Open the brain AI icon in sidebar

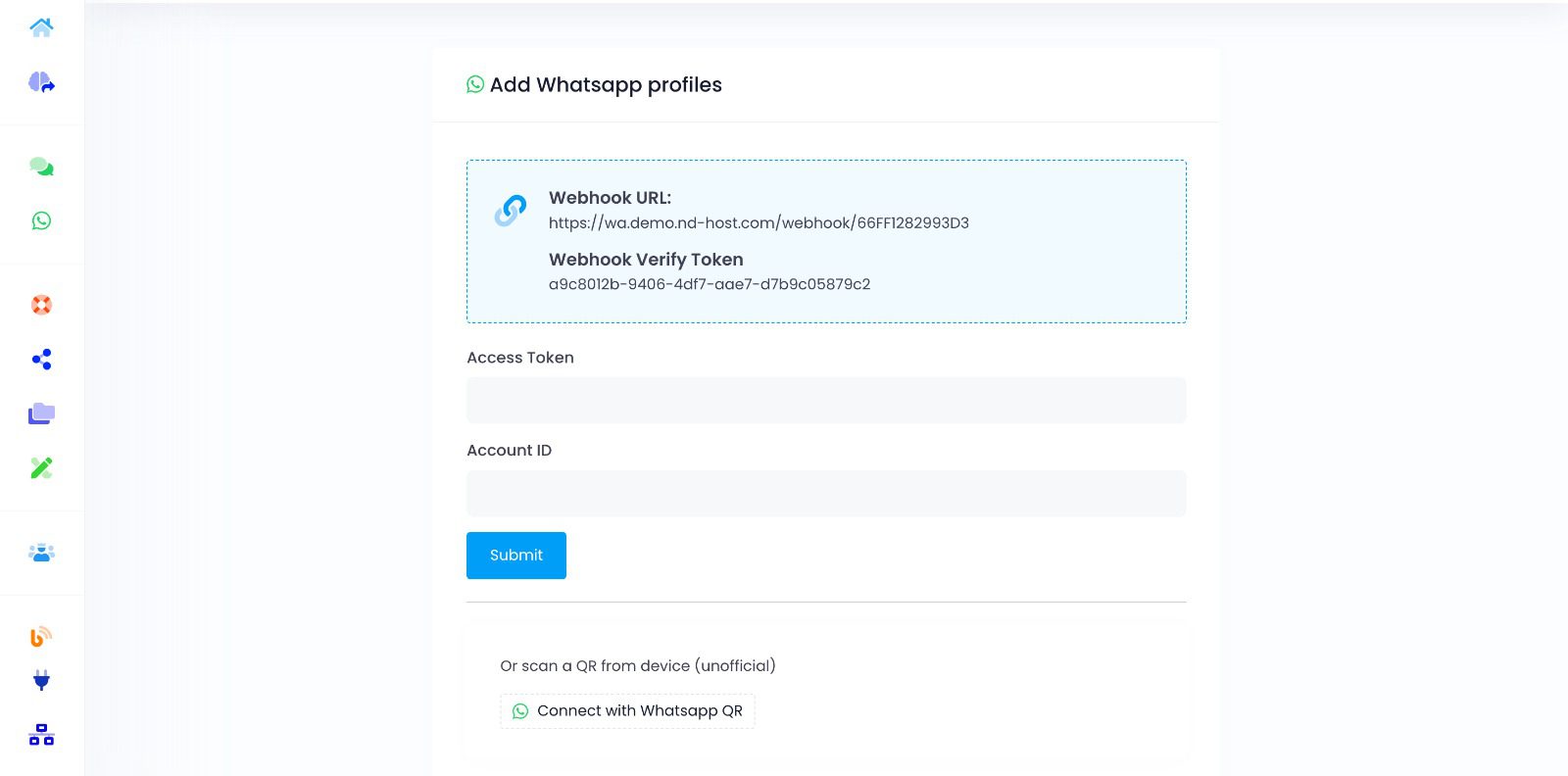(x=41, y=82)
